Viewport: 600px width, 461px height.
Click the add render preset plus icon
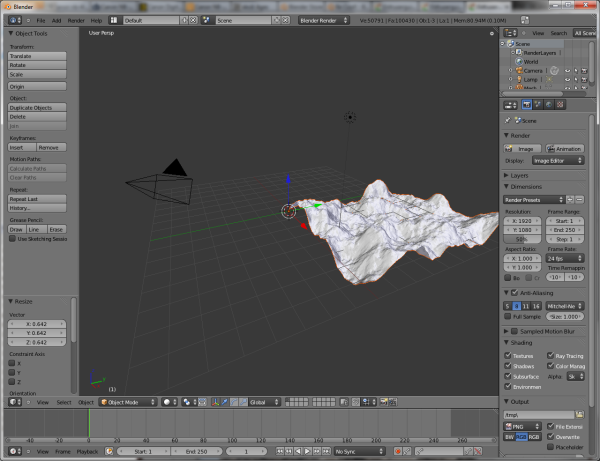pyautogui.click(x=570, y=199)
